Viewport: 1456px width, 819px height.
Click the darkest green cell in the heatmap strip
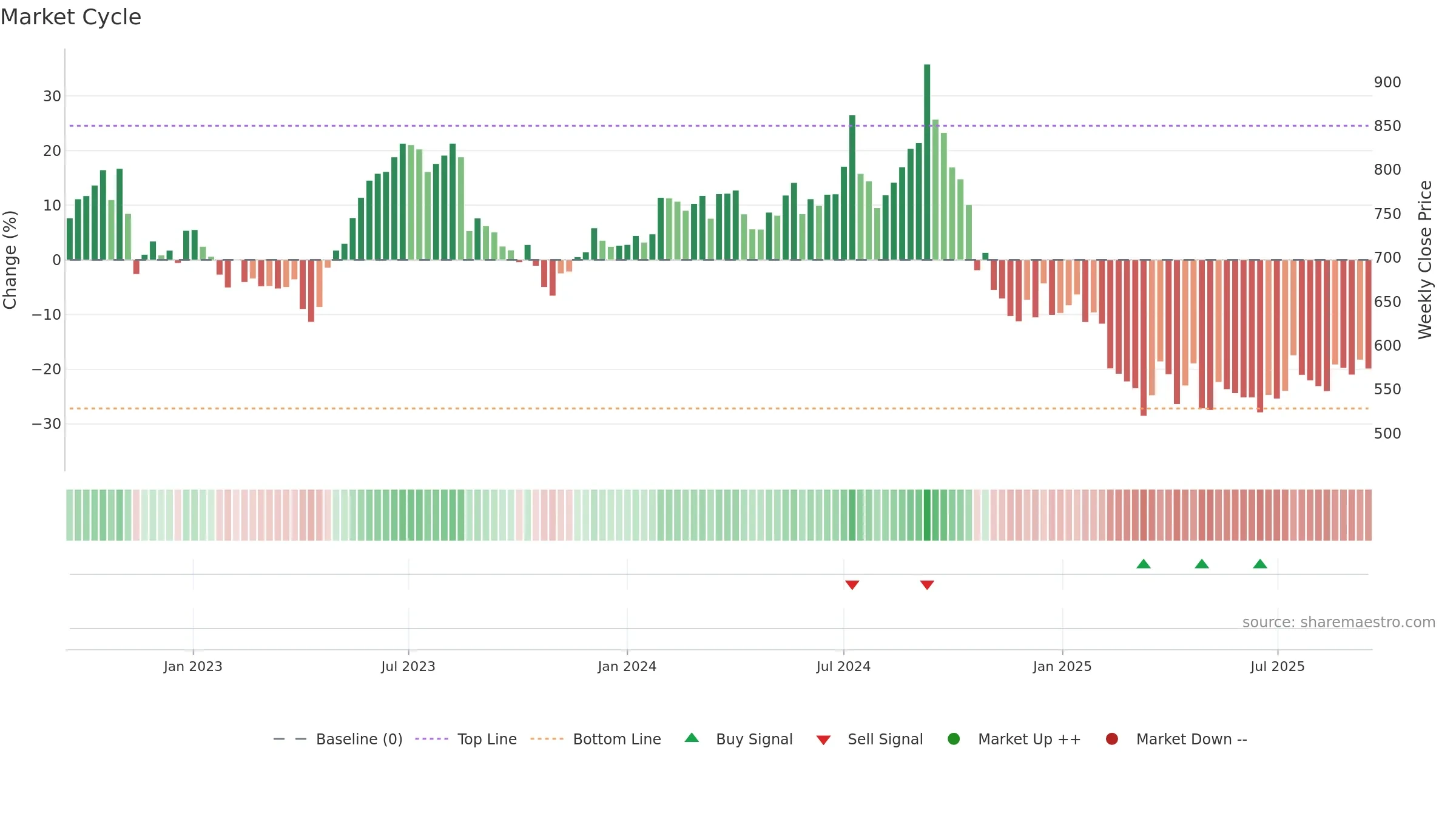927,515
